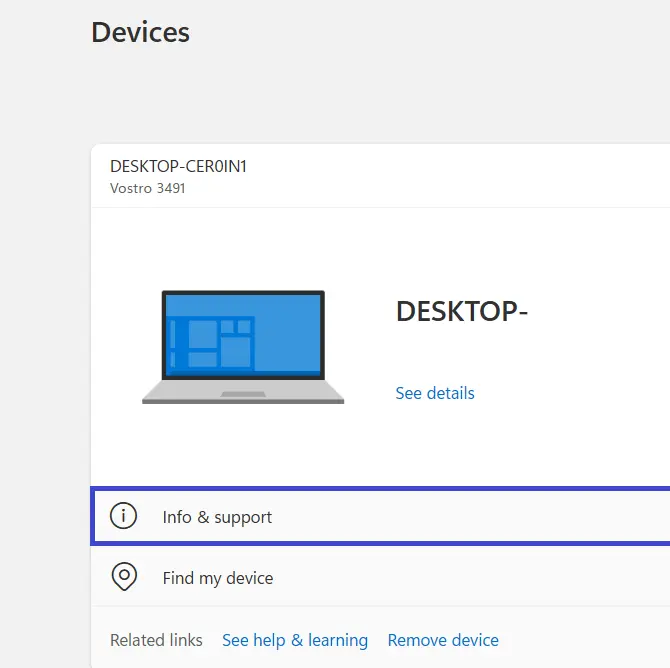Click the location pin icon

(x=123, y=577)
